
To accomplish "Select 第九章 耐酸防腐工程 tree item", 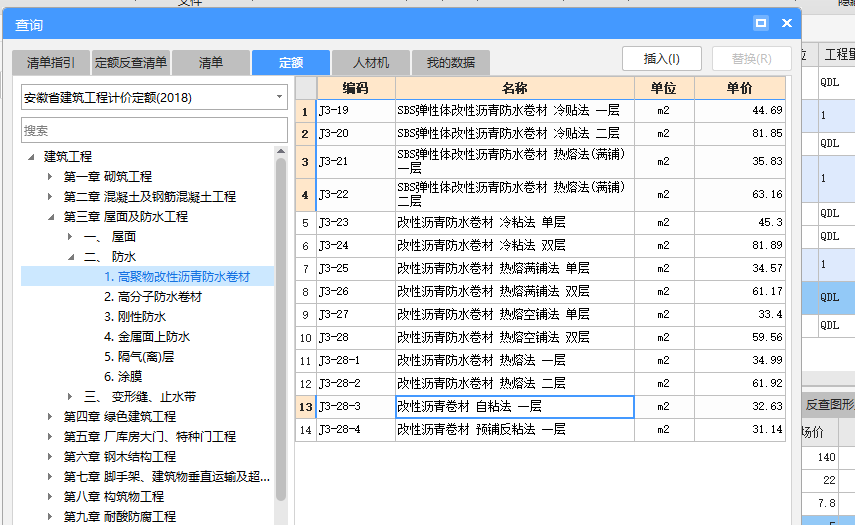I will pyautogui.click(x=119, y=516).
